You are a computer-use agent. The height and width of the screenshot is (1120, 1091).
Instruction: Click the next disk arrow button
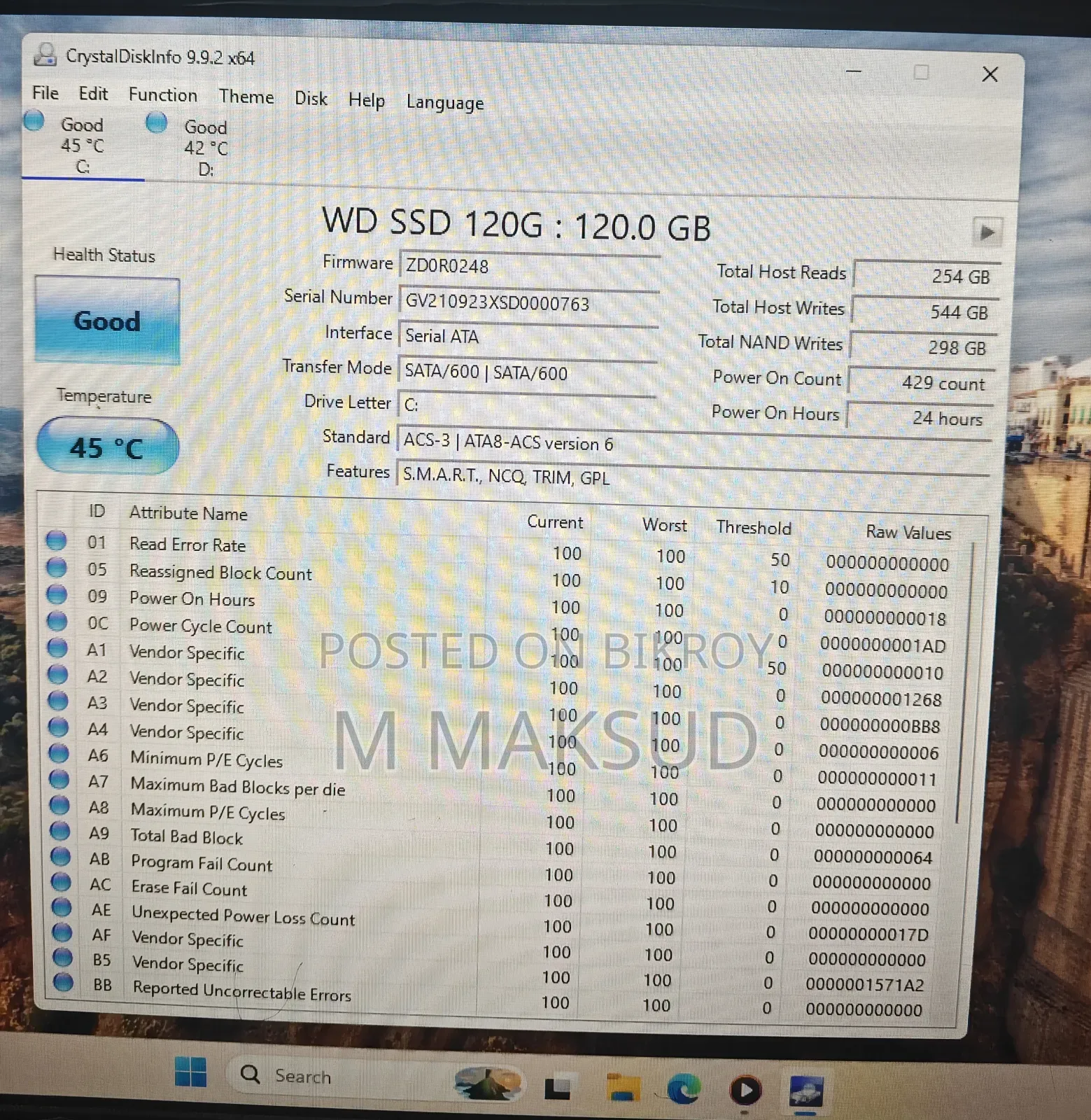987,232
